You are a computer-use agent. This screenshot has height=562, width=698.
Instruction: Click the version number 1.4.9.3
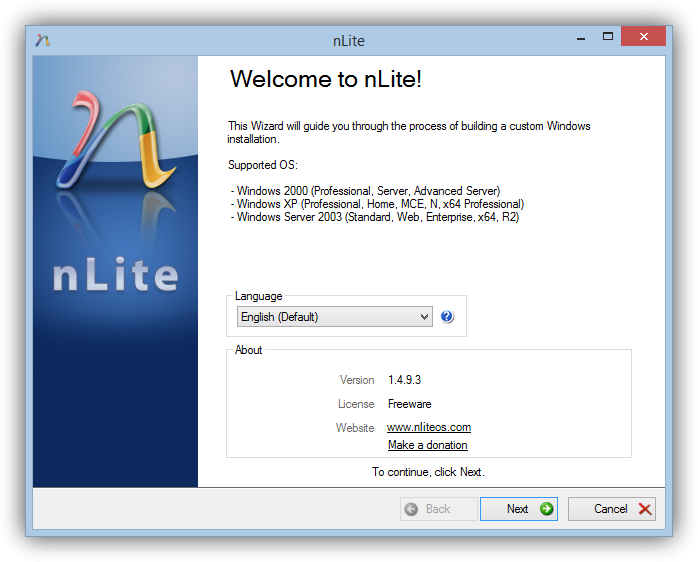click(x=404, y=380)
